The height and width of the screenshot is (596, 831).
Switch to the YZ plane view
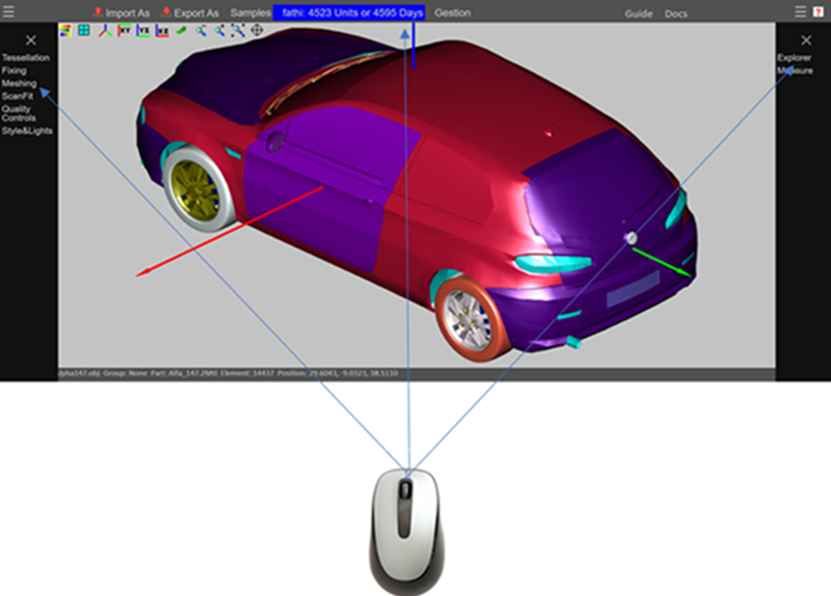143,30
